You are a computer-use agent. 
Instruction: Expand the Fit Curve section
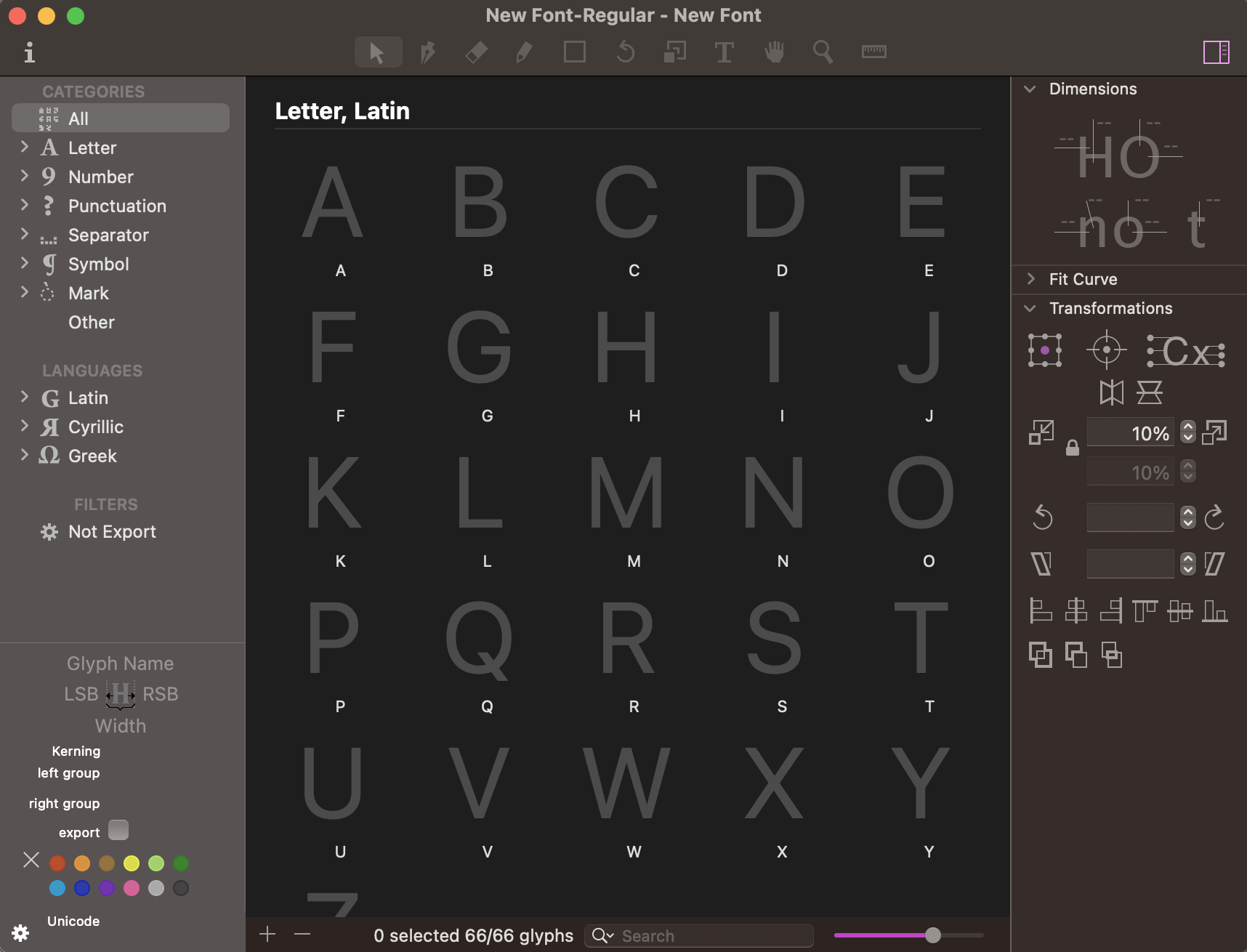coord(1030,279)
